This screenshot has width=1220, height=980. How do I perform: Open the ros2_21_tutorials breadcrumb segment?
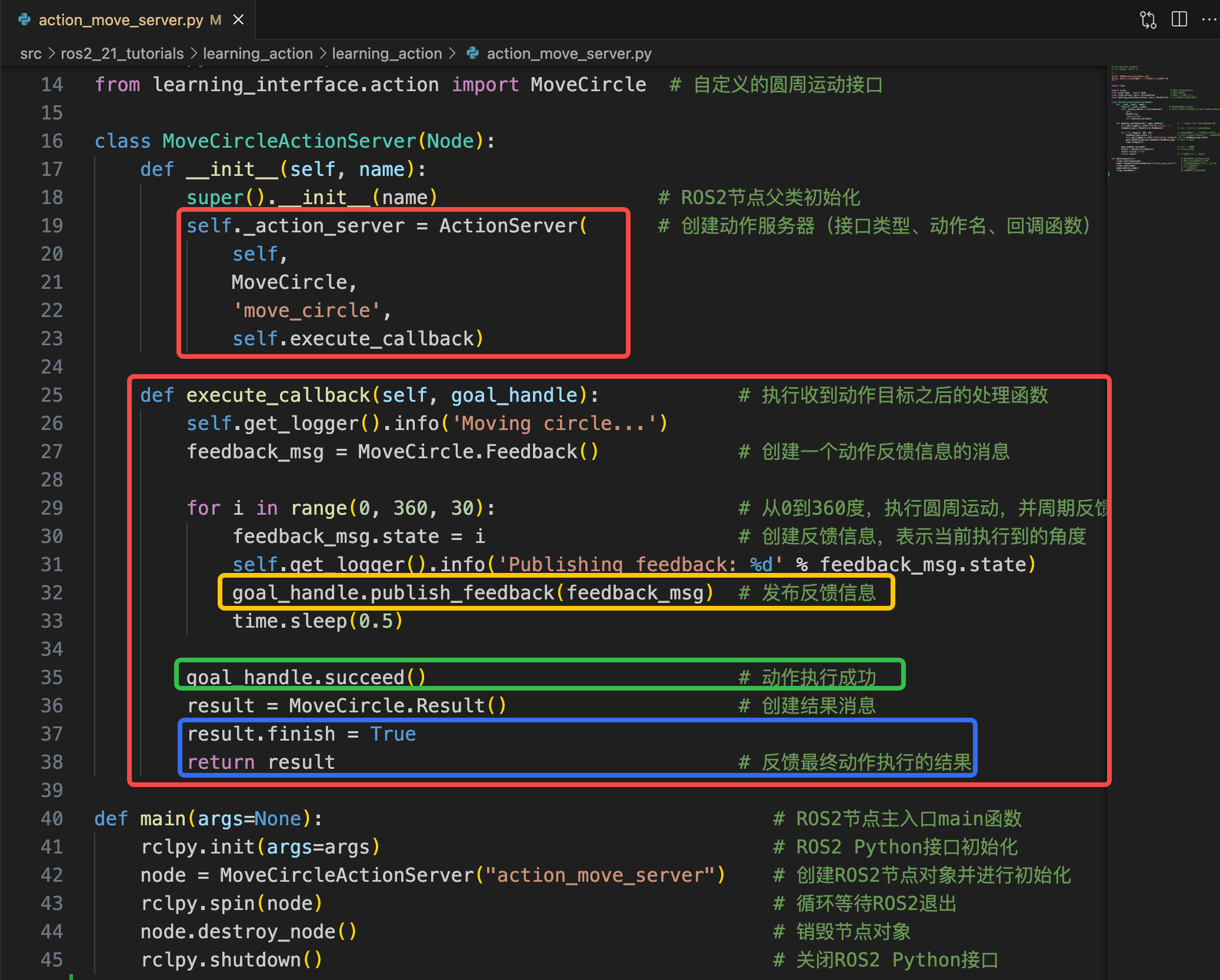coord(122,54)
